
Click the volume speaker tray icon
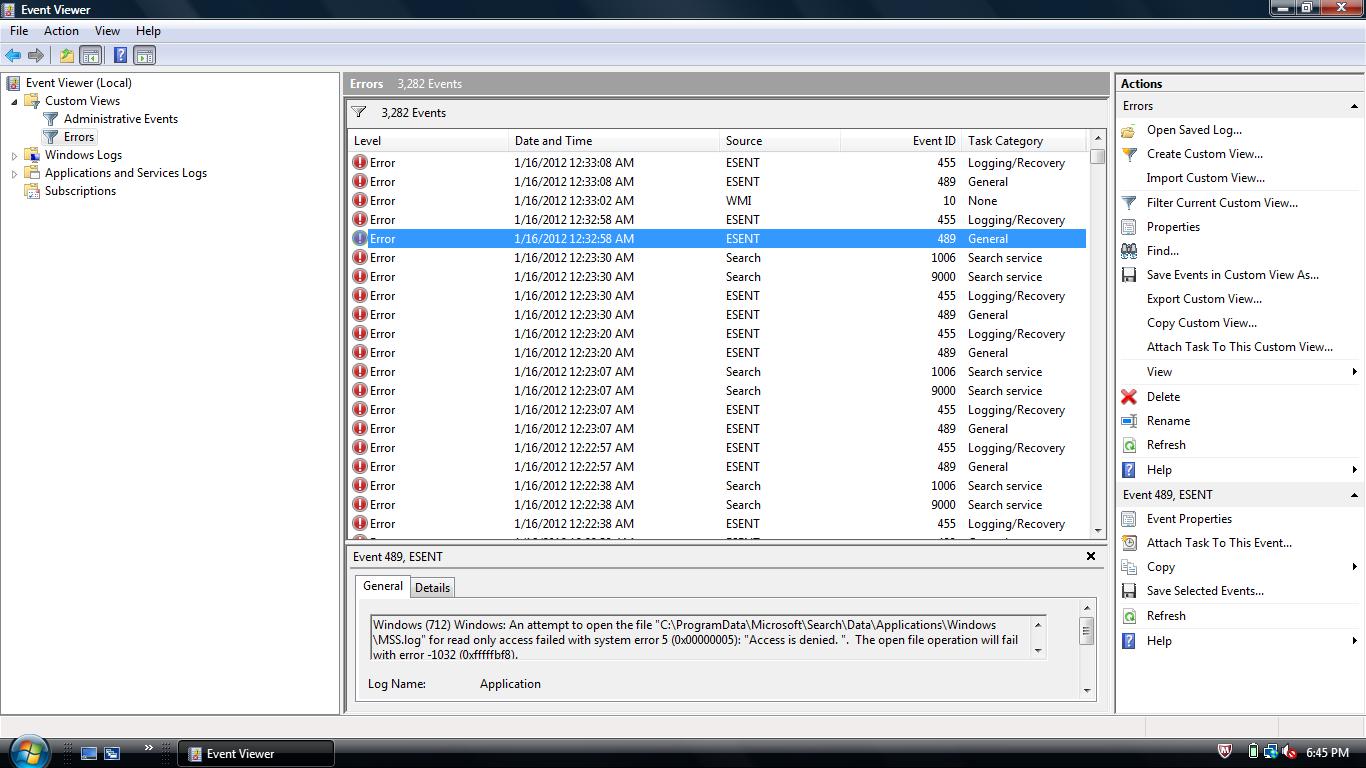[x=1289, y=752]
